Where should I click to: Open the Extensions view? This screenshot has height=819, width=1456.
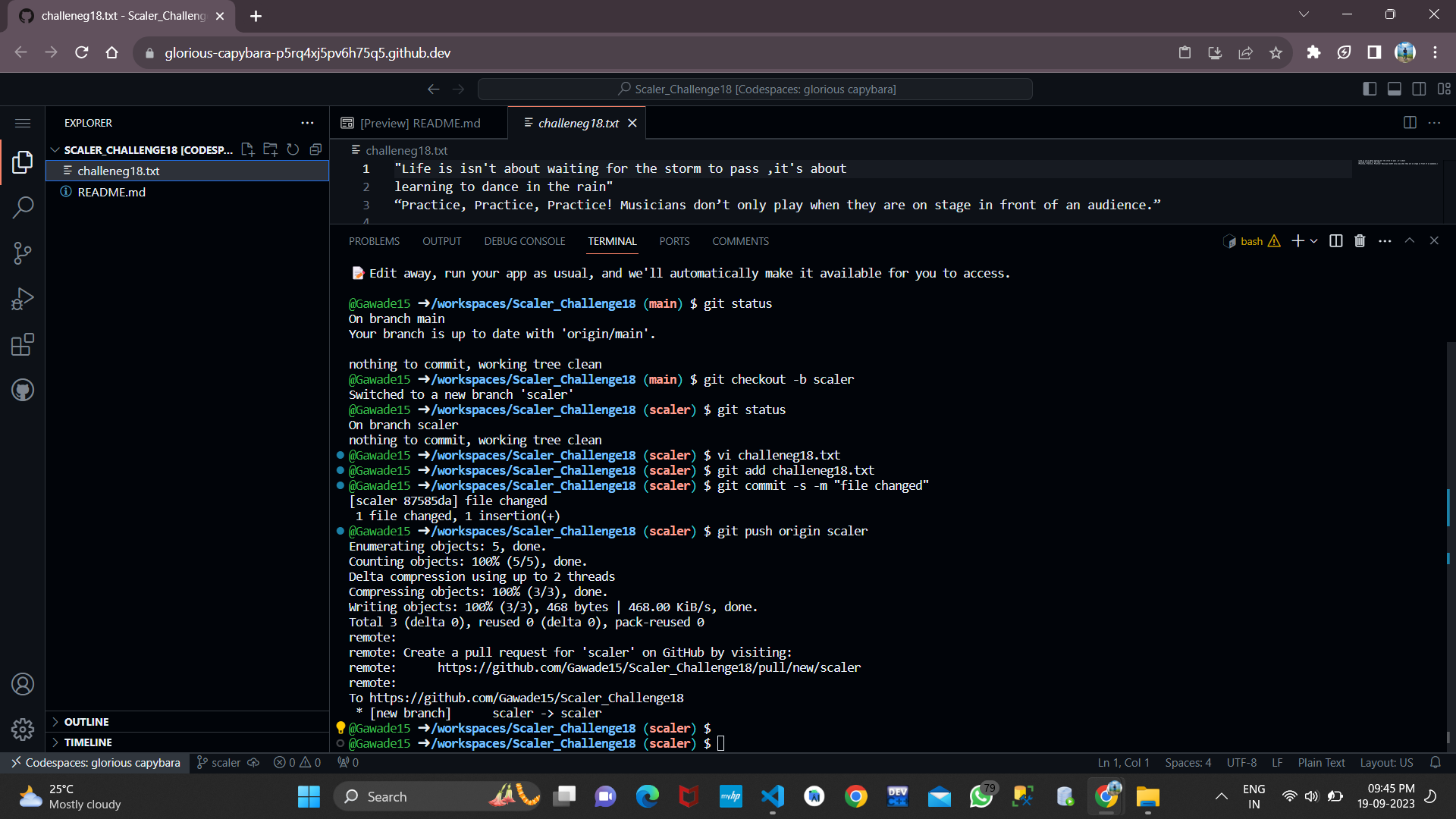point(23,344)
